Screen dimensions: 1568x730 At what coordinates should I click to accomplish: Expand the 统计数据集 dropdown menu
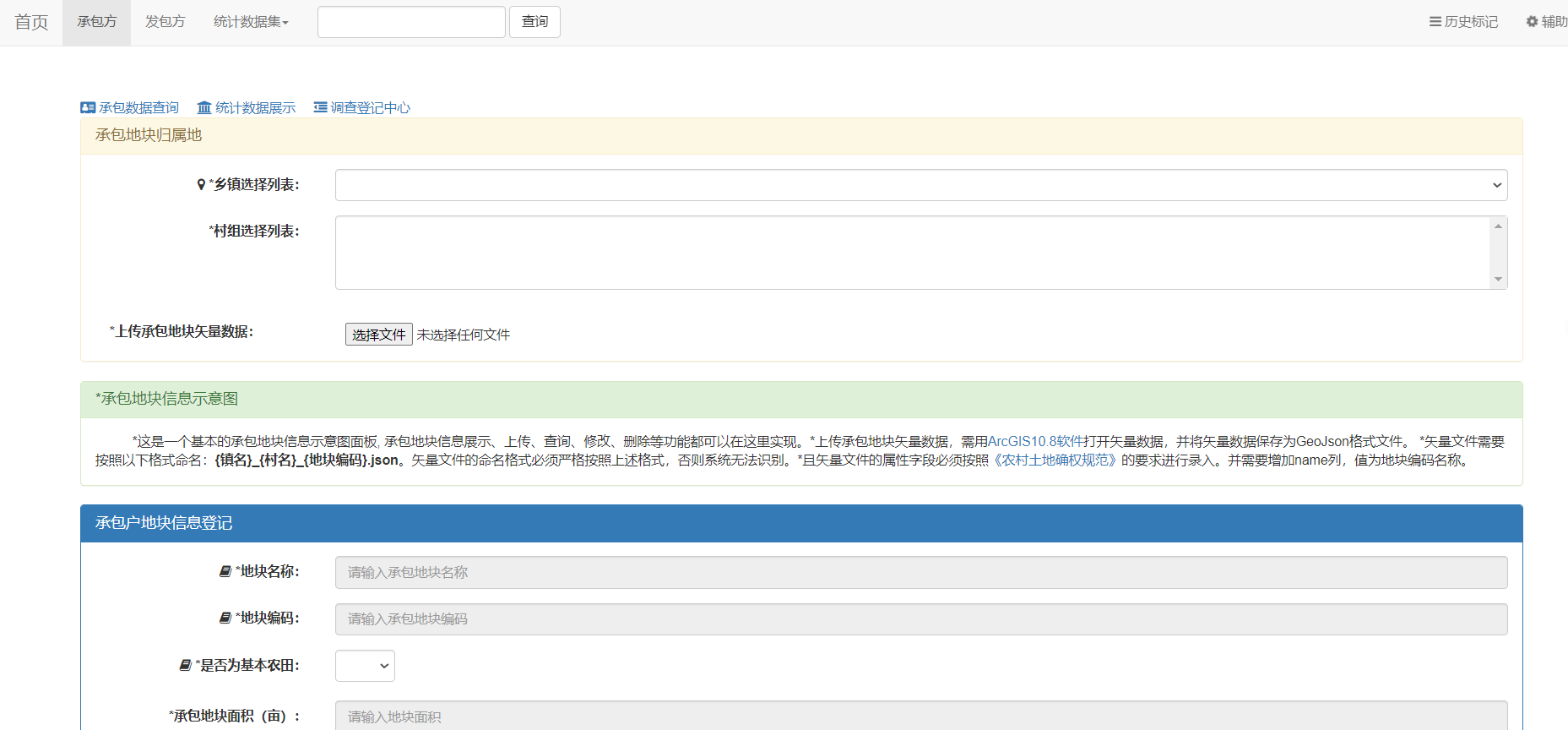coord(251,22)
